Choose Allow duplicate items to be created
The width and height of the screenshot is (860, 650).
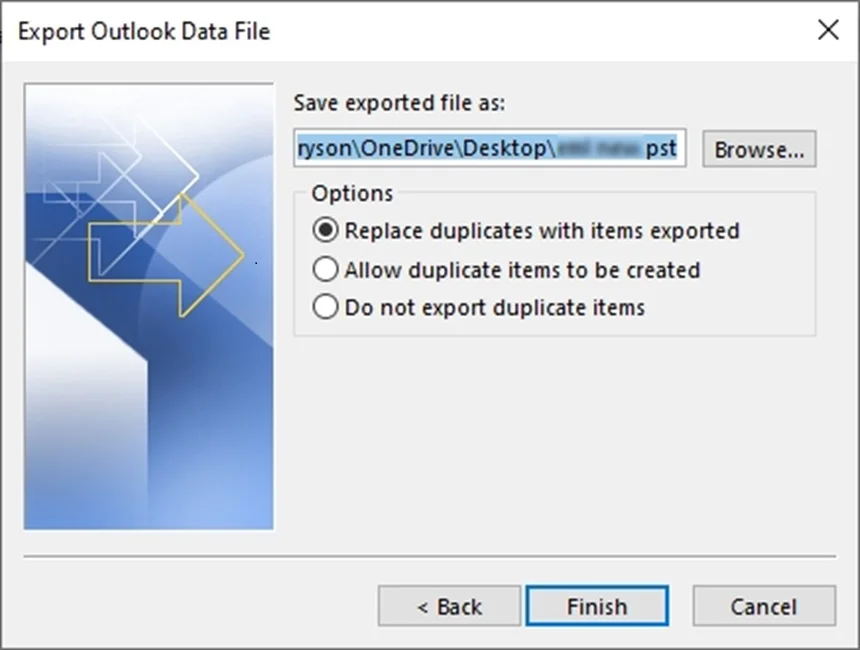pos(325,269)
